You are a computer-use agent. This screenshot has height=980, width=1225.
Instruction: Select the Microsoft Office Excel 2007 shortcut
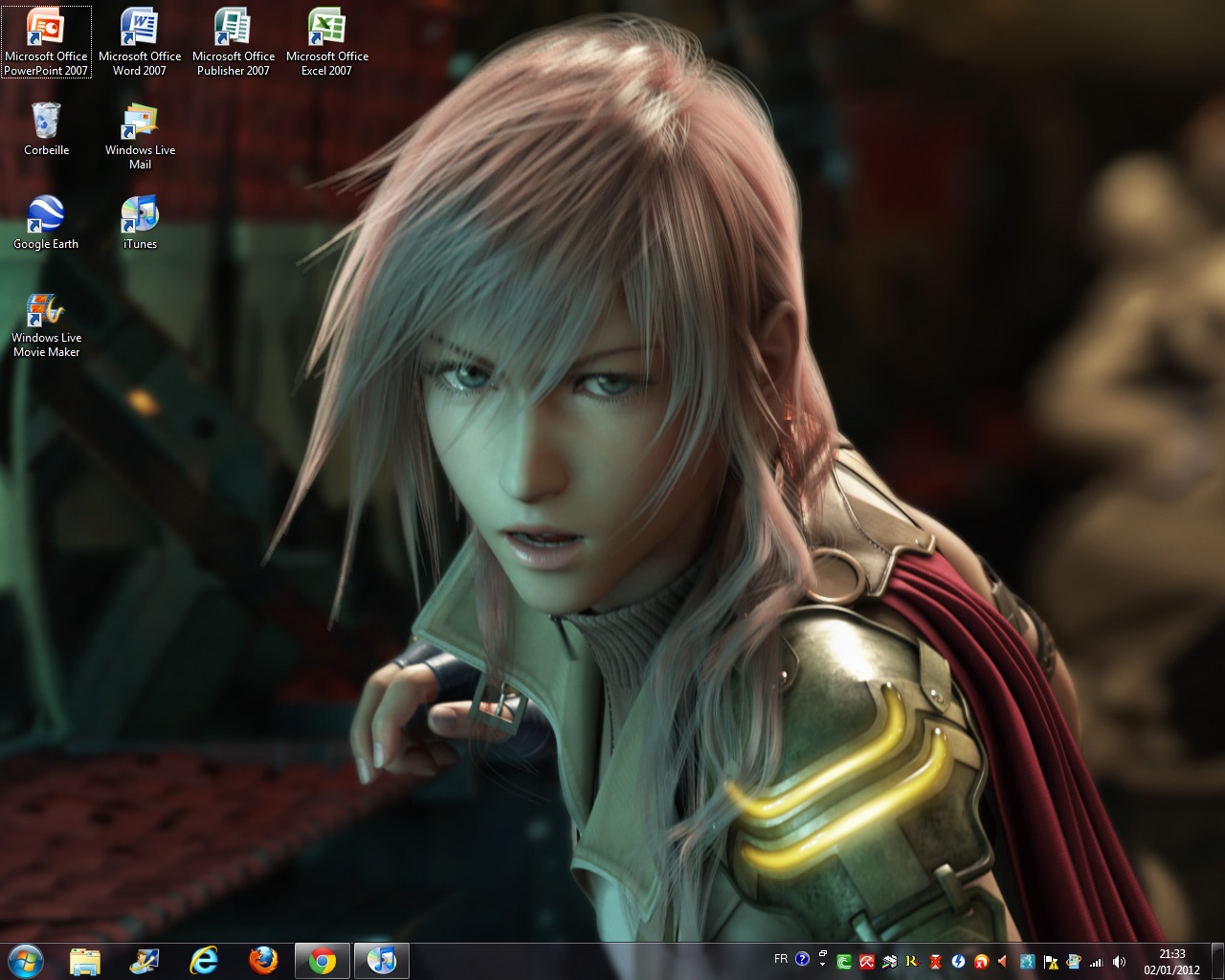tap(327, 43)
